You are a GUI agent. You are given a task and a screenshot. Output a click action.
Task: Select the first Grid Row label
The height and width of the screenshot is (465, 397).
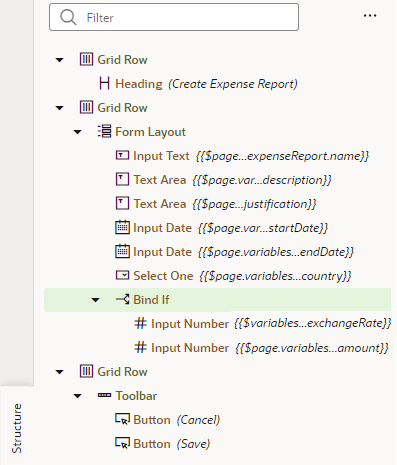click(122, 60)
